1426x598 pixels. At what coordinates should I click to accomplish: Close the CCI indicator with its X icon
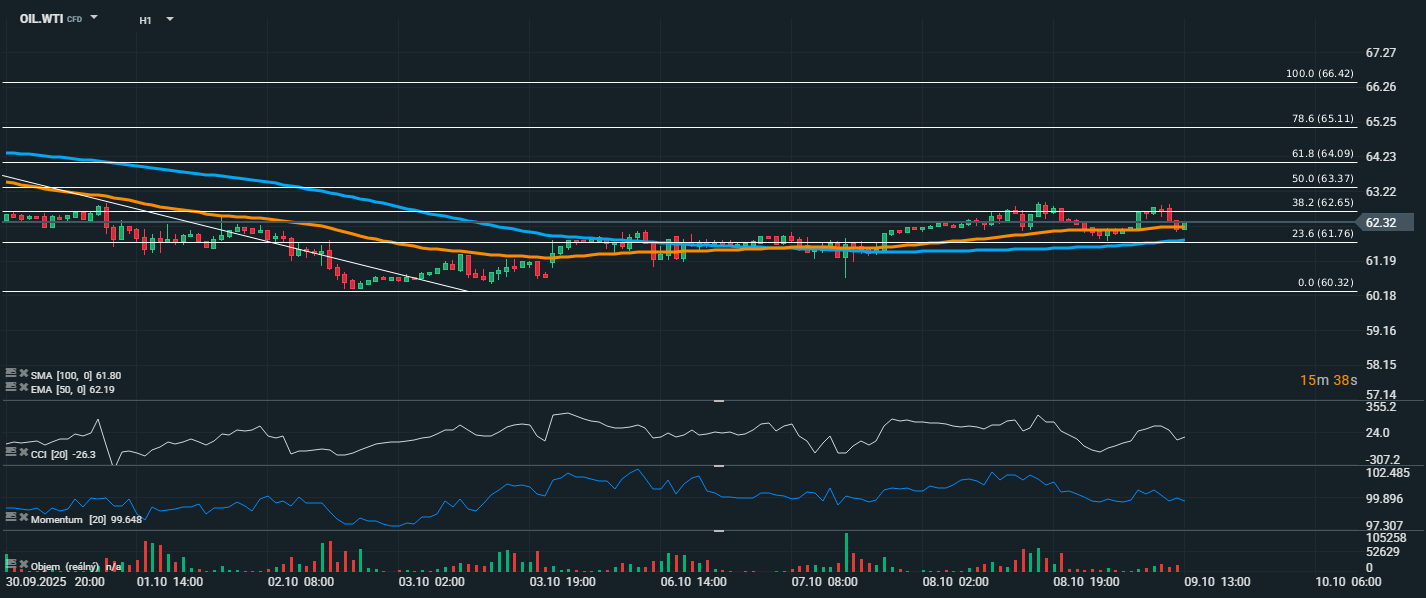[x=23, y=453]
